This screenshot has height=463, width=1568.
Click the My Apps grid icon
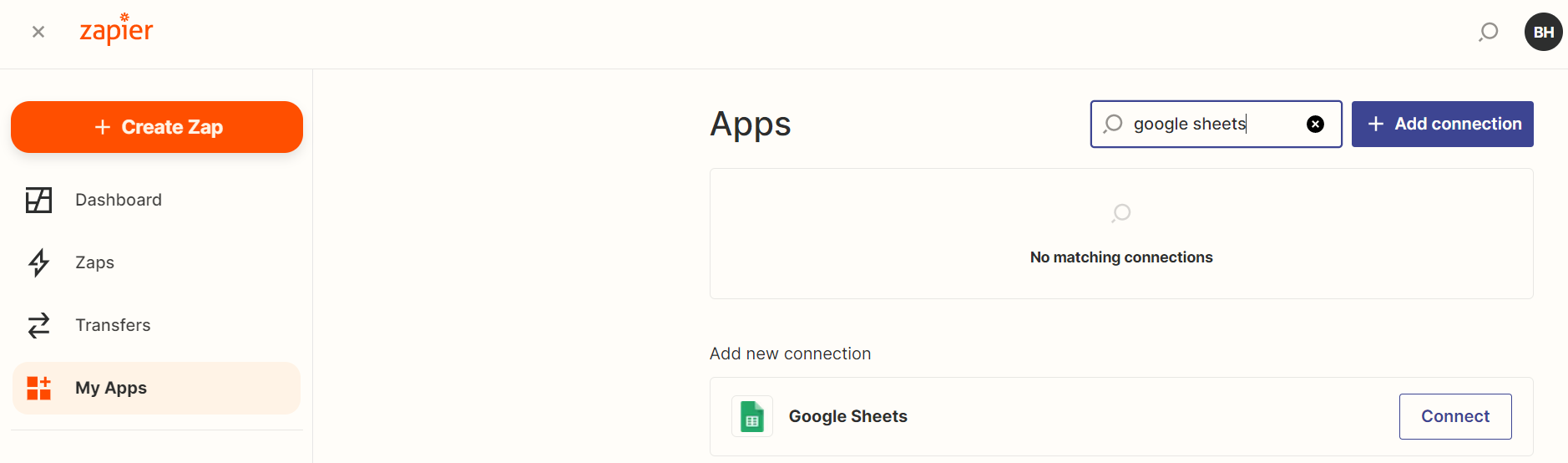click(38, 388)
